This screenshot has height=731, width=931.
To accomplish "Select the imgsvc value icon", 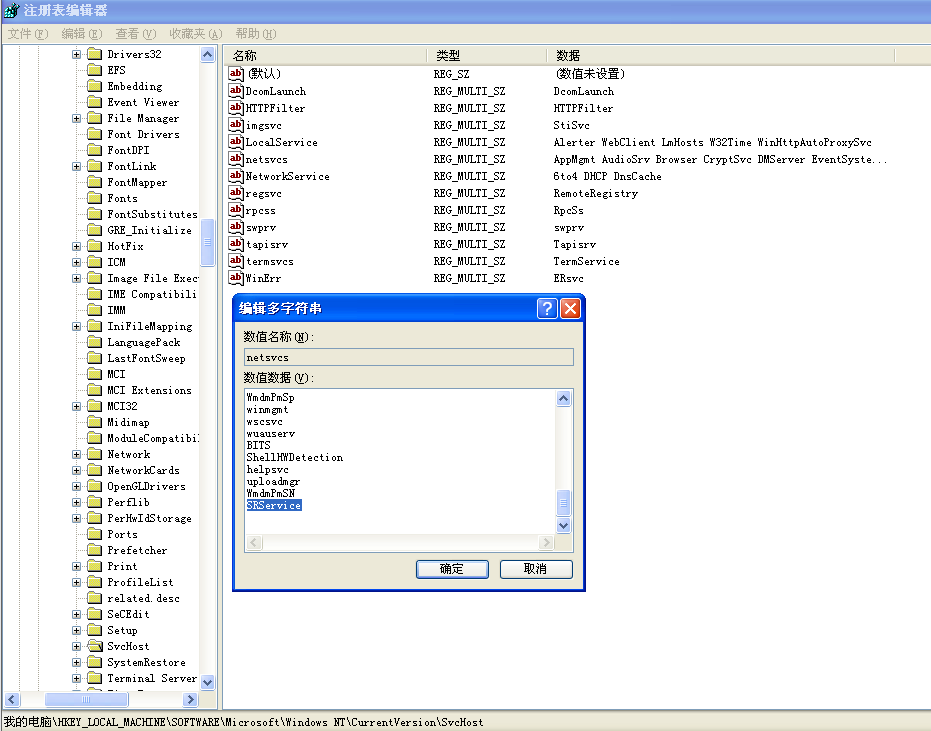I will coord(236,125).
